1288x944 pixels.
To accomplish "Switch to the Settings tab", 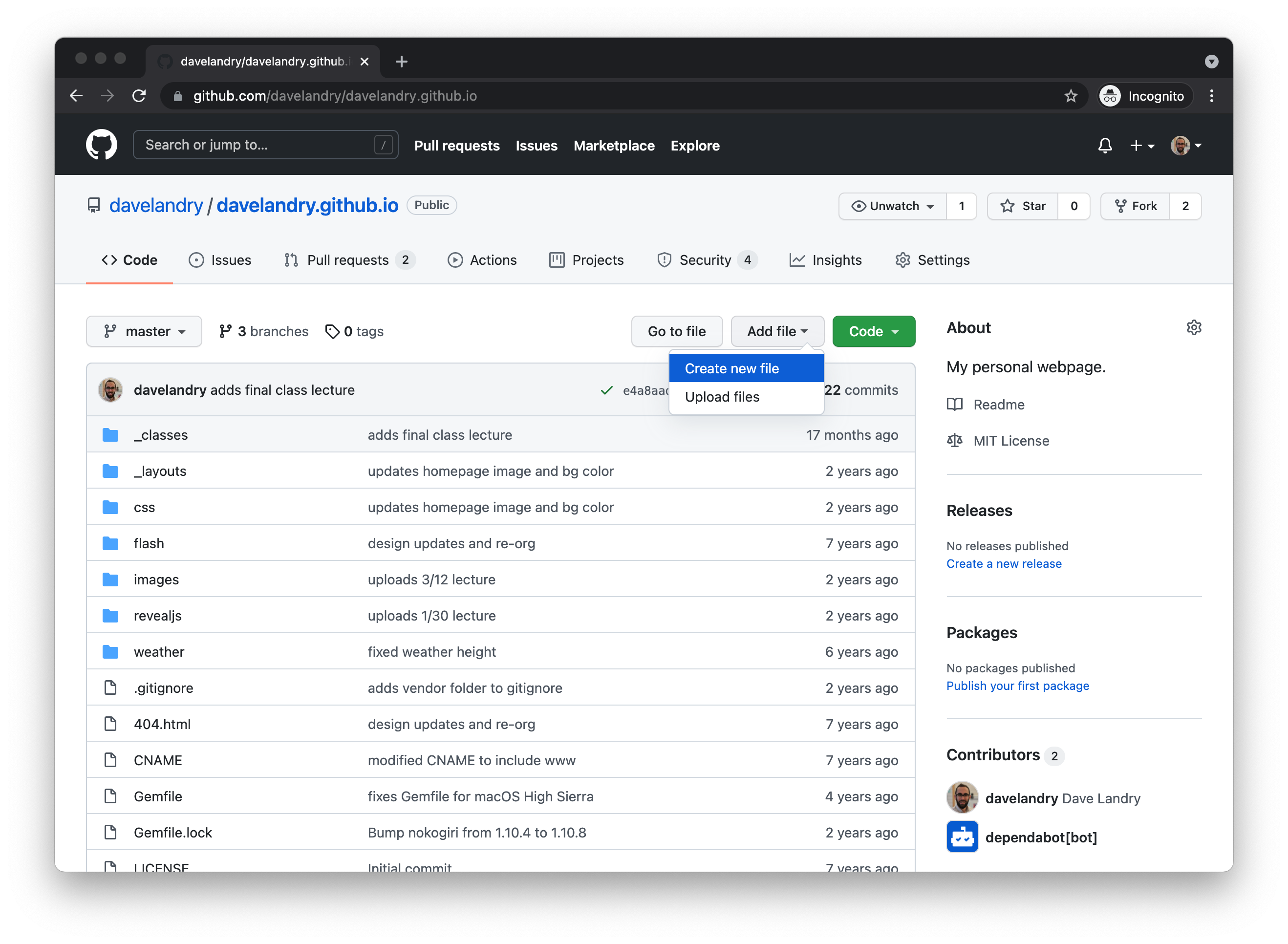I will coord(932,260).
